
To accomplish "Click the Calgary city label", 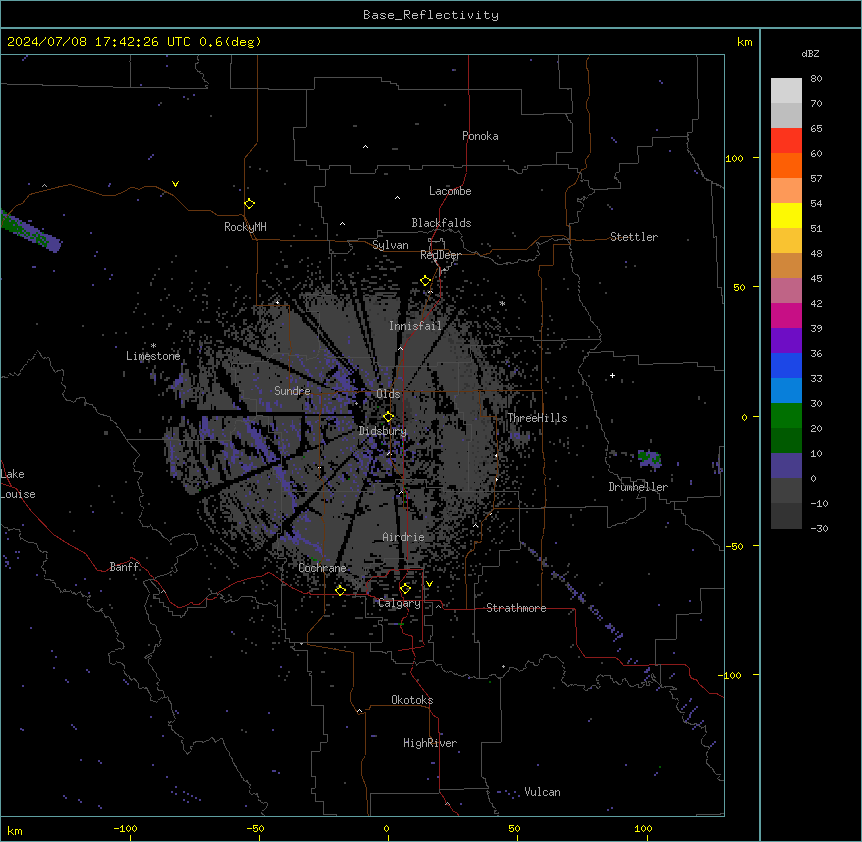I will pos(400,603).
